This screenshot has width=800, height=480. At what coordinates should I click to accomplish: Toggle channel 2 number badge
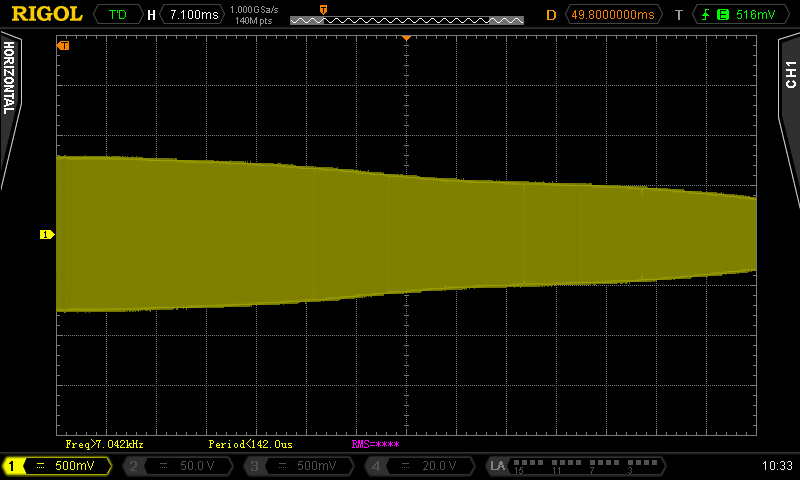pos(133,466)
